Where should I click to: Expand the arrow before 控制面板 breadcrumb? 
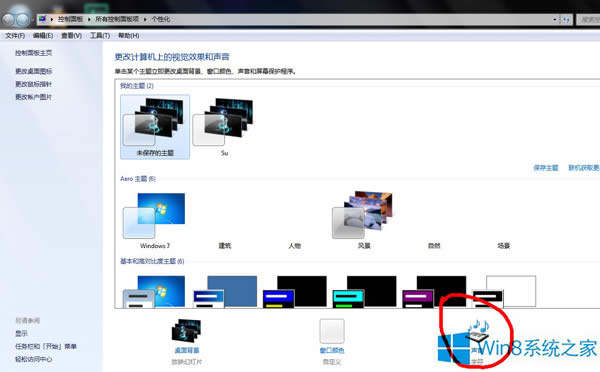(52, 19)
